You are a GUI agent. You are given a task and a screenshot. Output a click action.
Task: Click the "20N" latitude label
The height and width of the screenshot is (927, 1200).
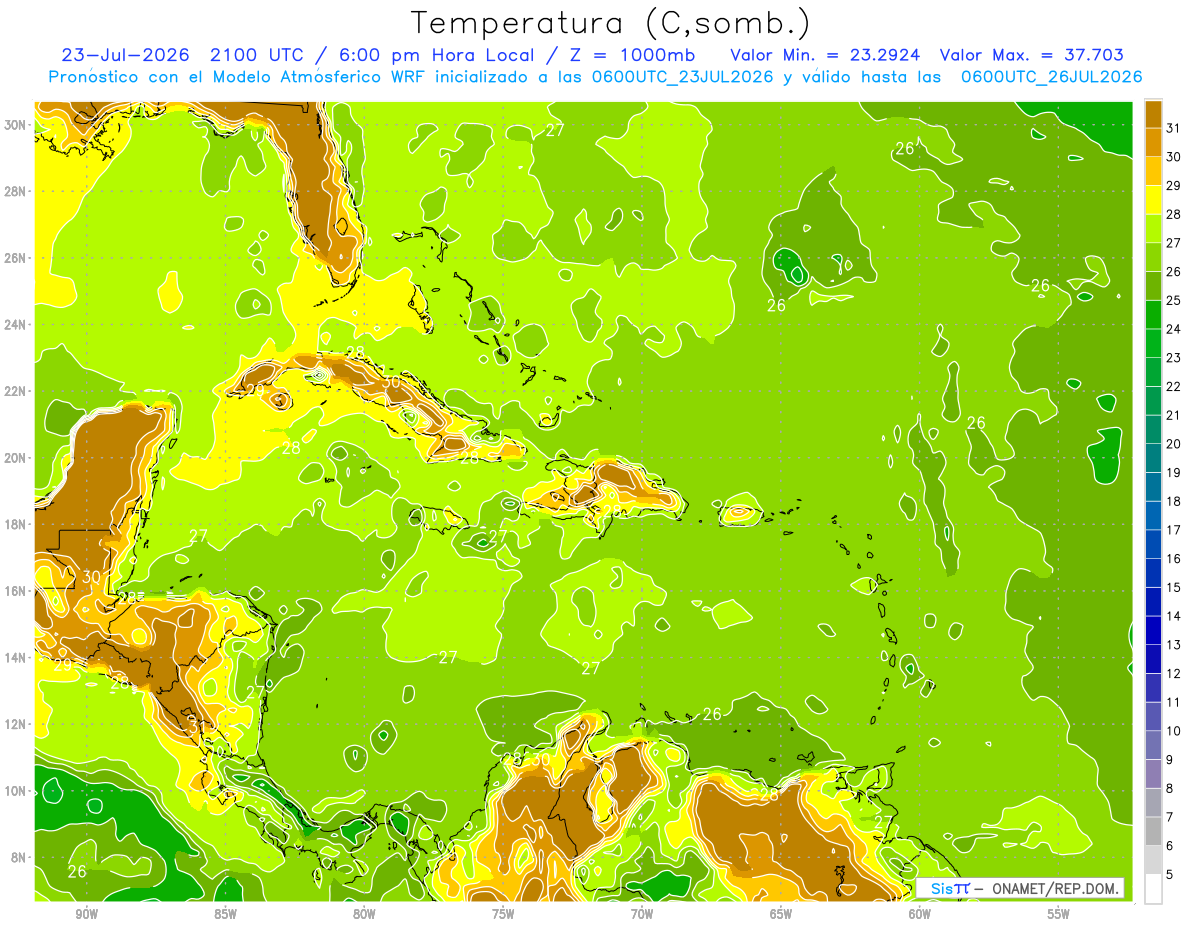17,458
